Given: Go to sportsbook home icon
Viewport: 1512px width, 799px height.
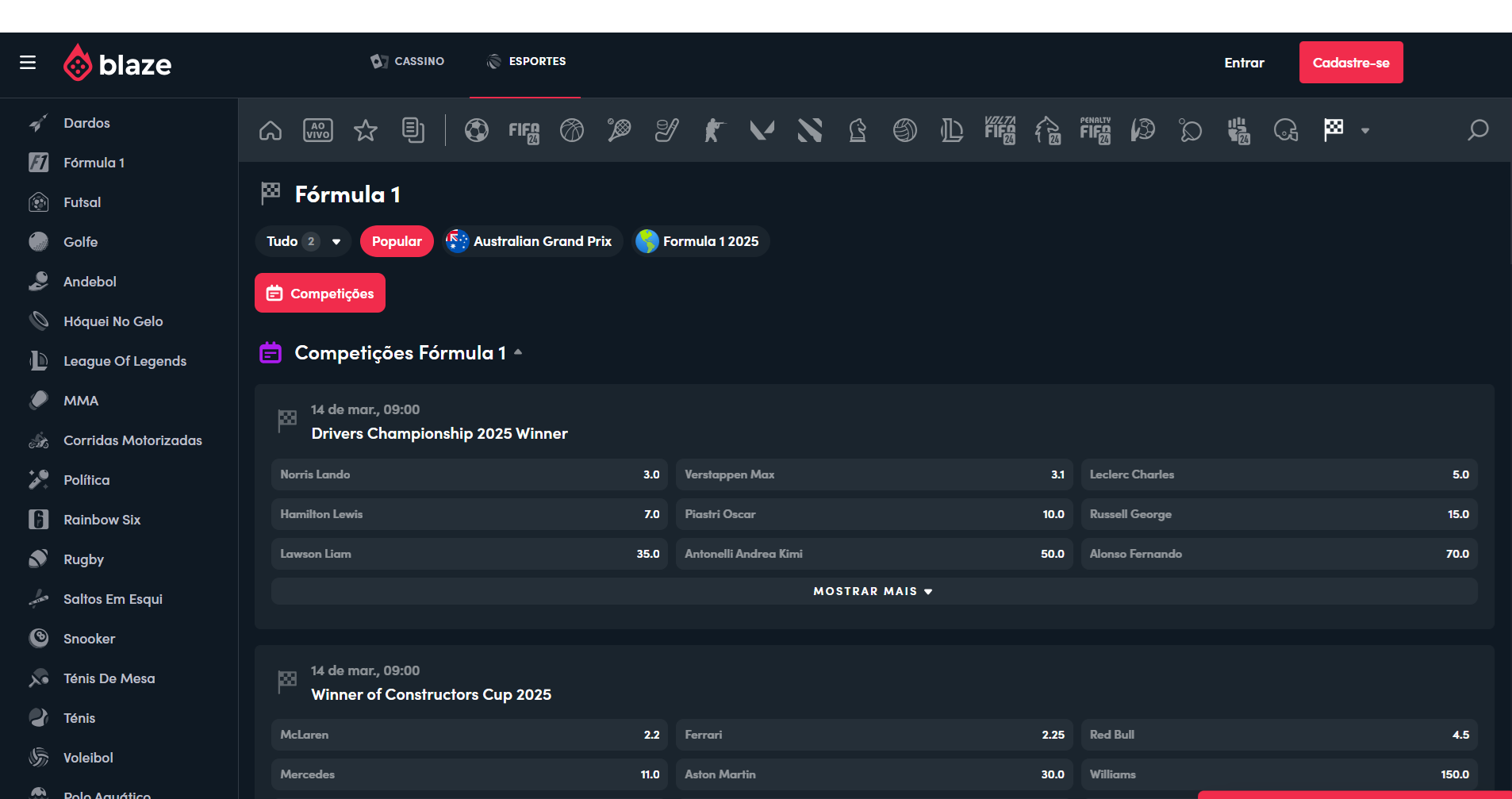Looking at the screenshot, I should pos(271,130).
